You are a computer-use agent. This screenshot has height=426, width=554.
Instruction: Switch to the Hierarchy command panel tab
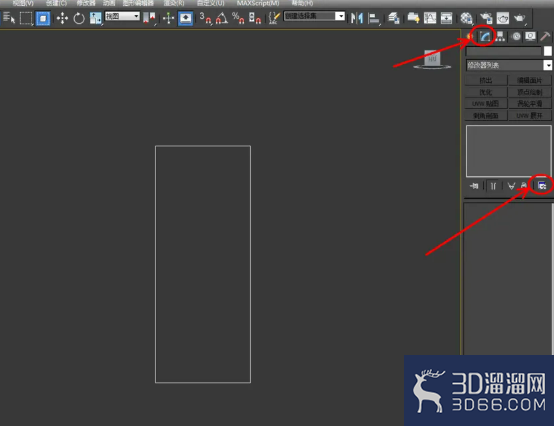[x=500, y=36]
